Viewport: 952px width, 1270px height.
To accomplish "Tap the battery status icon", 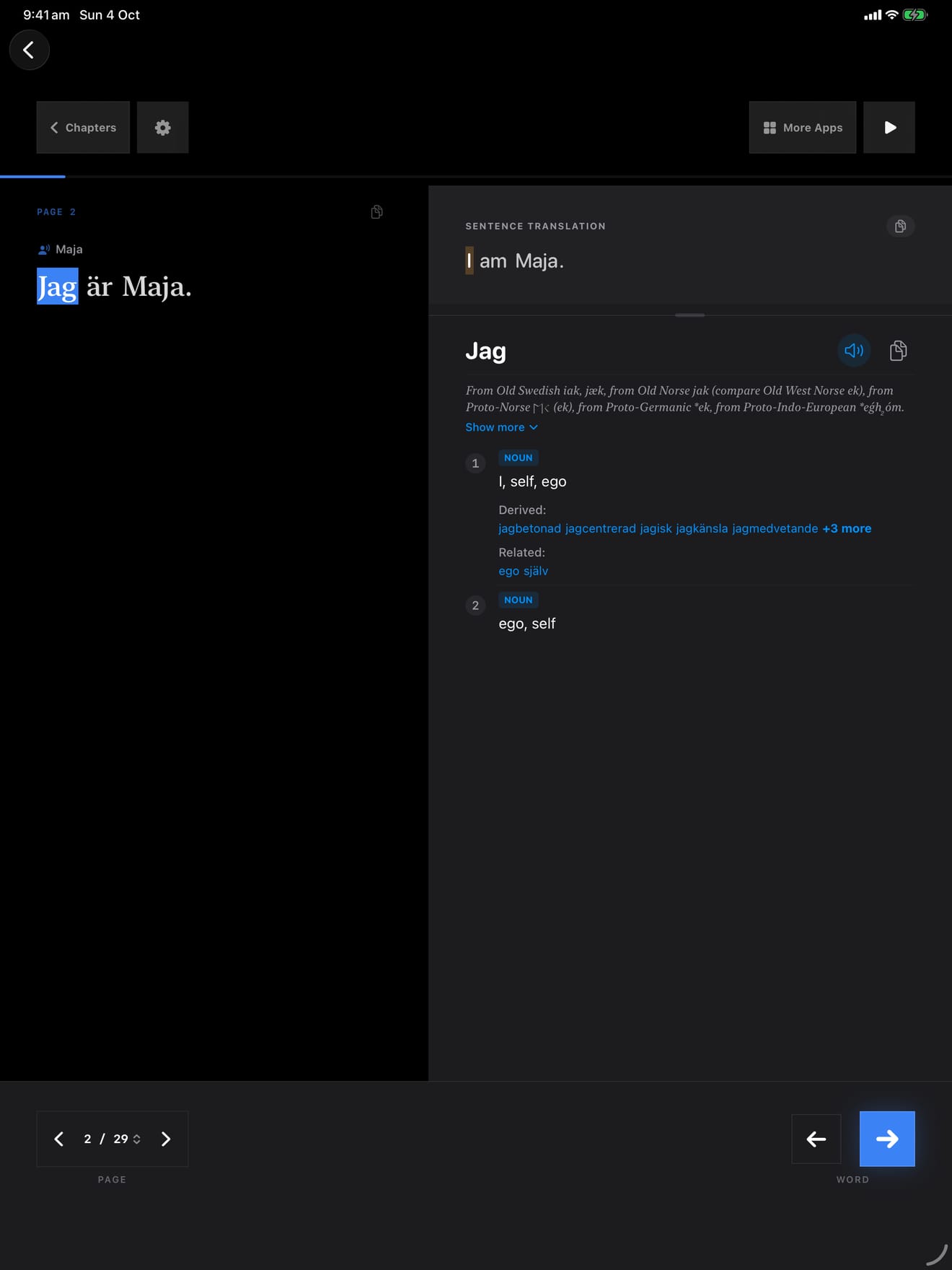I will tap(914, 14).
